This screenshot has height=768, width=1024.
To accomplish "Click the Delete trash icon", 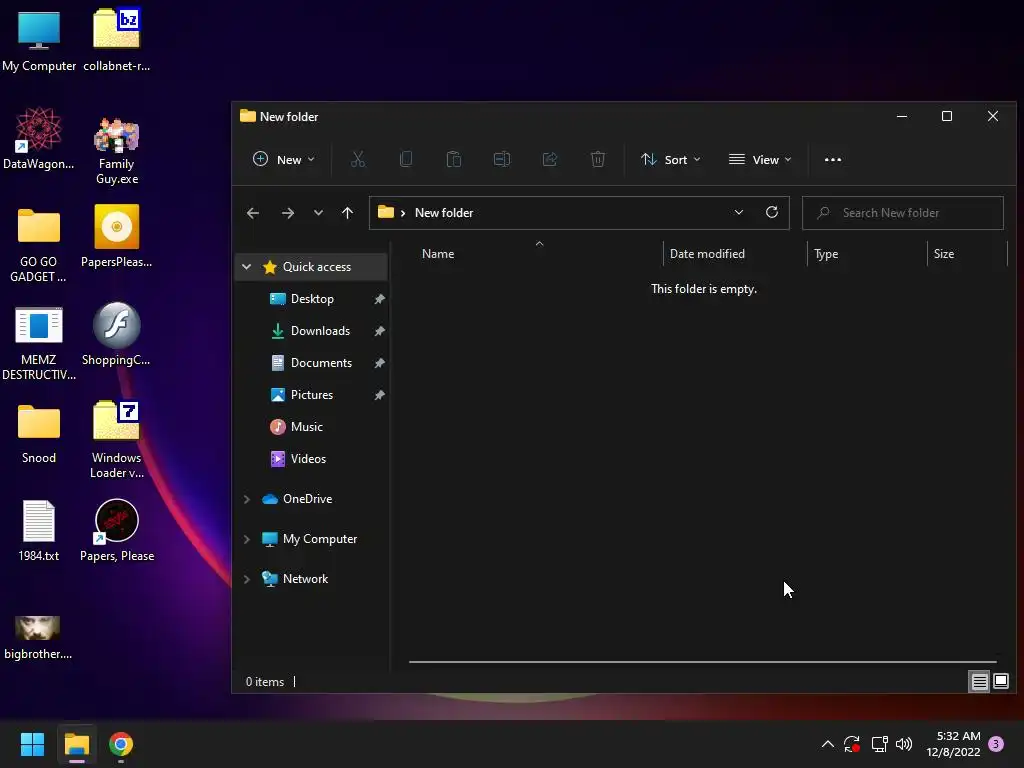I will pos(598,159).
